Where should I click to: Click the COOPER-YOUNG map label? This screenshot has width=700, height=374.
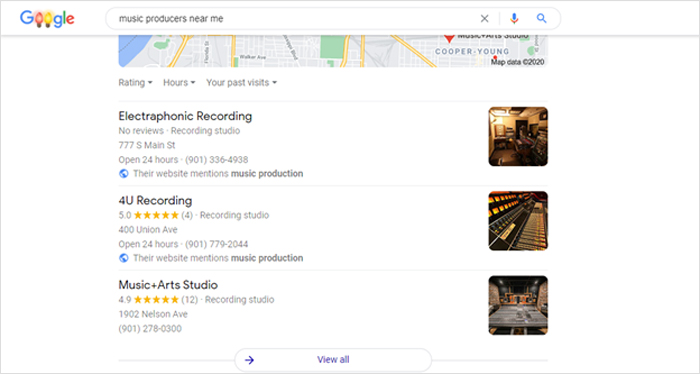(472, 51)
